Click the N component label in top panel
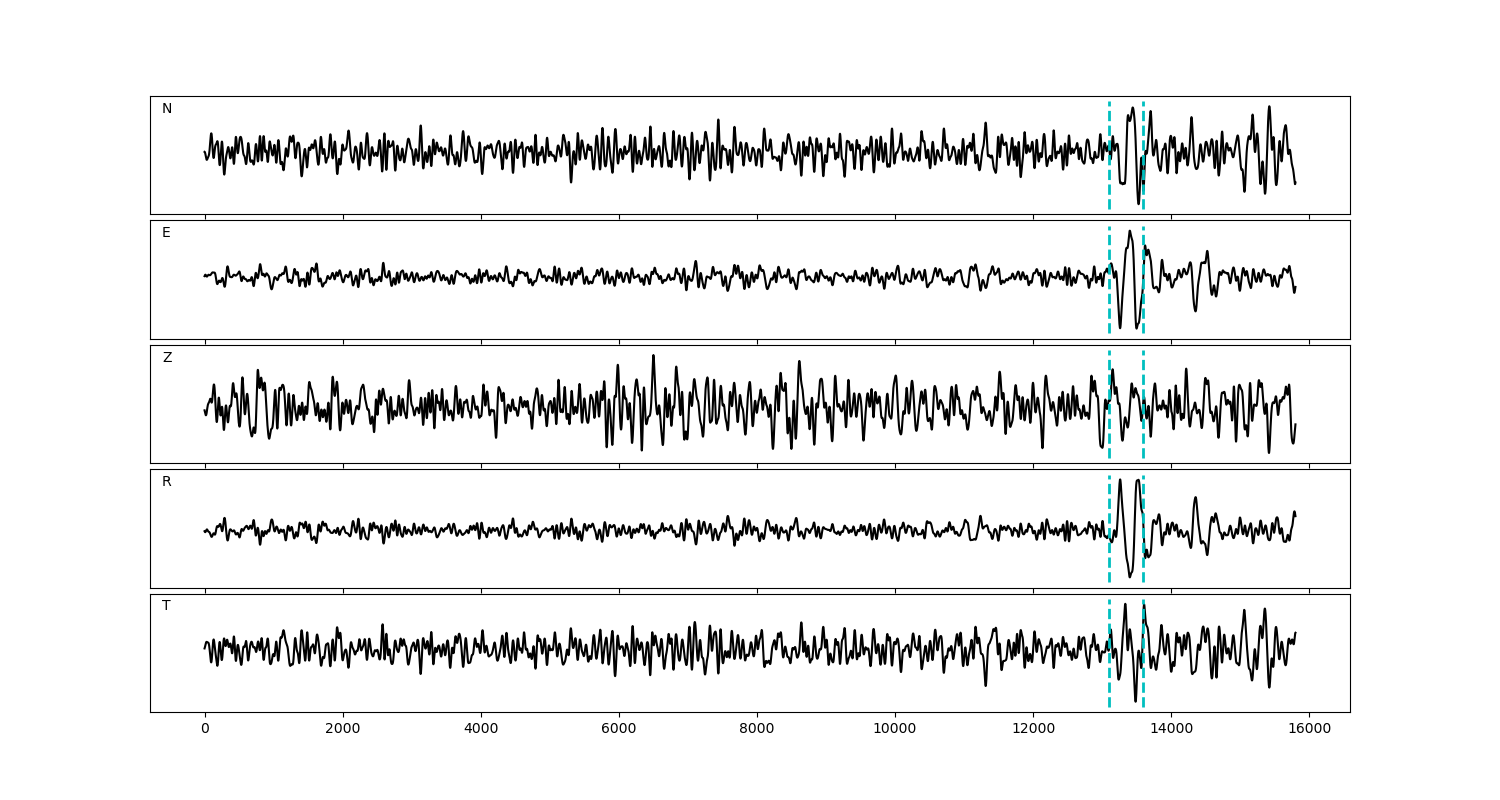 coord(167,109)
